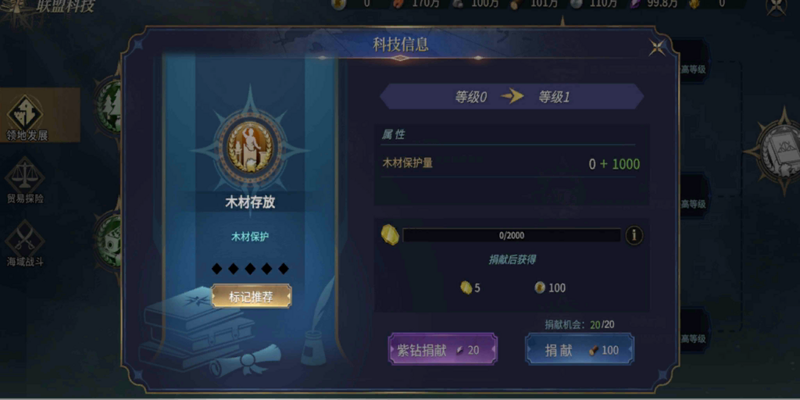This screenshot has width=800, height=400.
Task: Click the 木材存放 technology emblem icon
Action: click(x=250, y=147)
